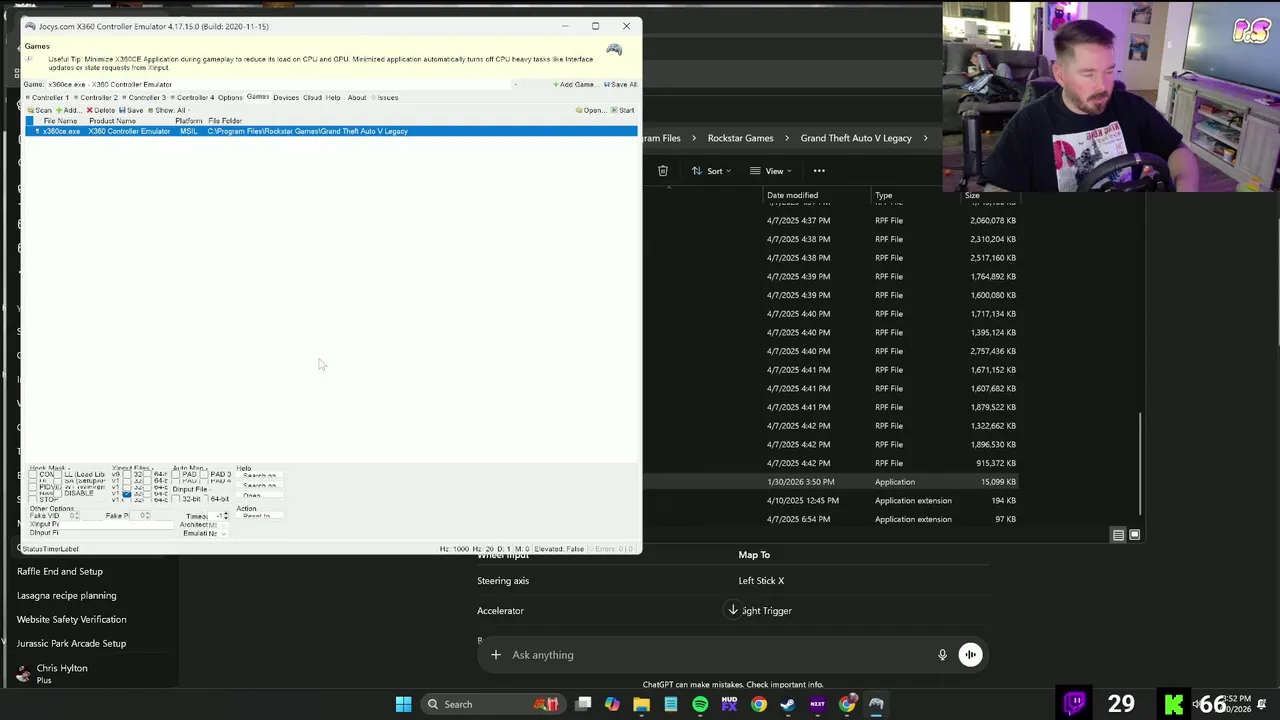1280x720 pixels.
Task: Toggle the DISABLE hook mask checkbox
Action: coord(58,493)
